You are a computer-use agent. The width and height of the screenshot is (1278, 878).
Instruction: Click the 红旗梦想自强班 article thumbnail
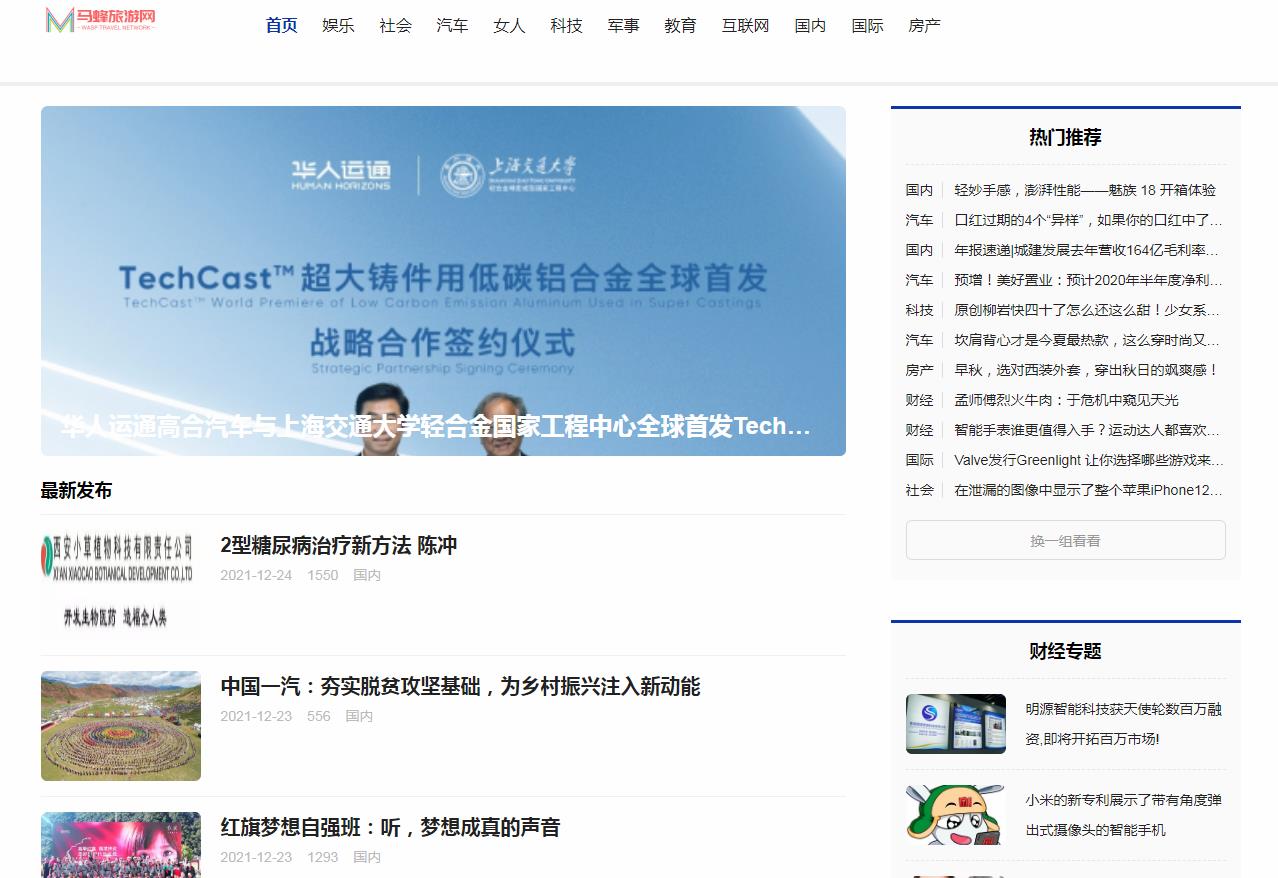[x=120, y=845]
